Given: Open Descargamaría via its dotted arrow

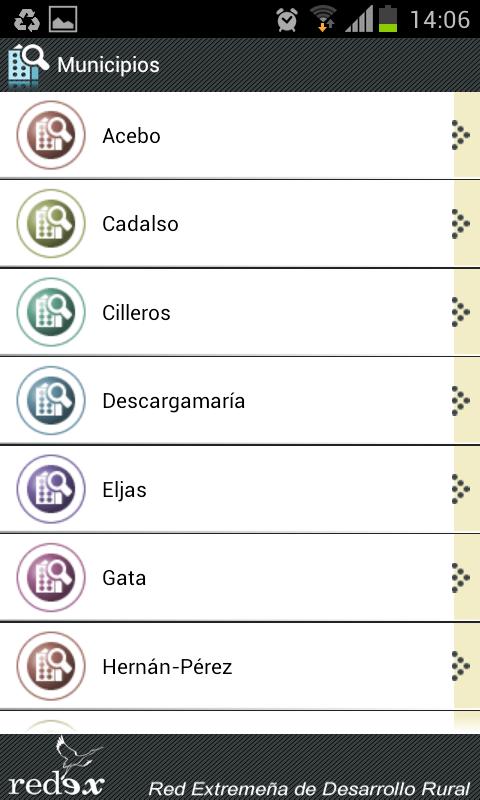Looking at the screenshot, I should (x=461, y=401).
